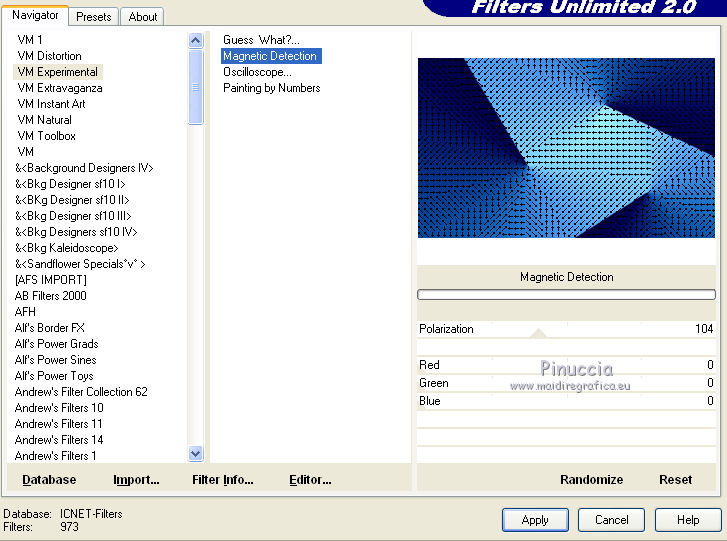This screenshot has height=541, width=727.
Task: Select Alf's Power Toys category
Action: pyautogui.click(x=54, y=376)
